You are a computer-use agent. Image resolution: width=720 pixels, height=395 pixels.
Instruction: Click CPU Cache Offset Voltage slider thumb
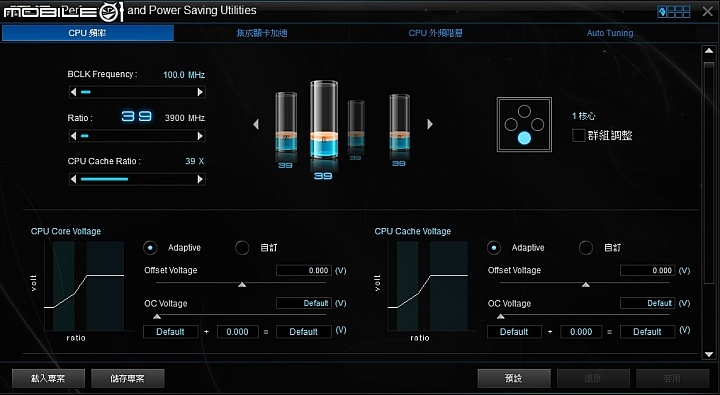point(585,285)
